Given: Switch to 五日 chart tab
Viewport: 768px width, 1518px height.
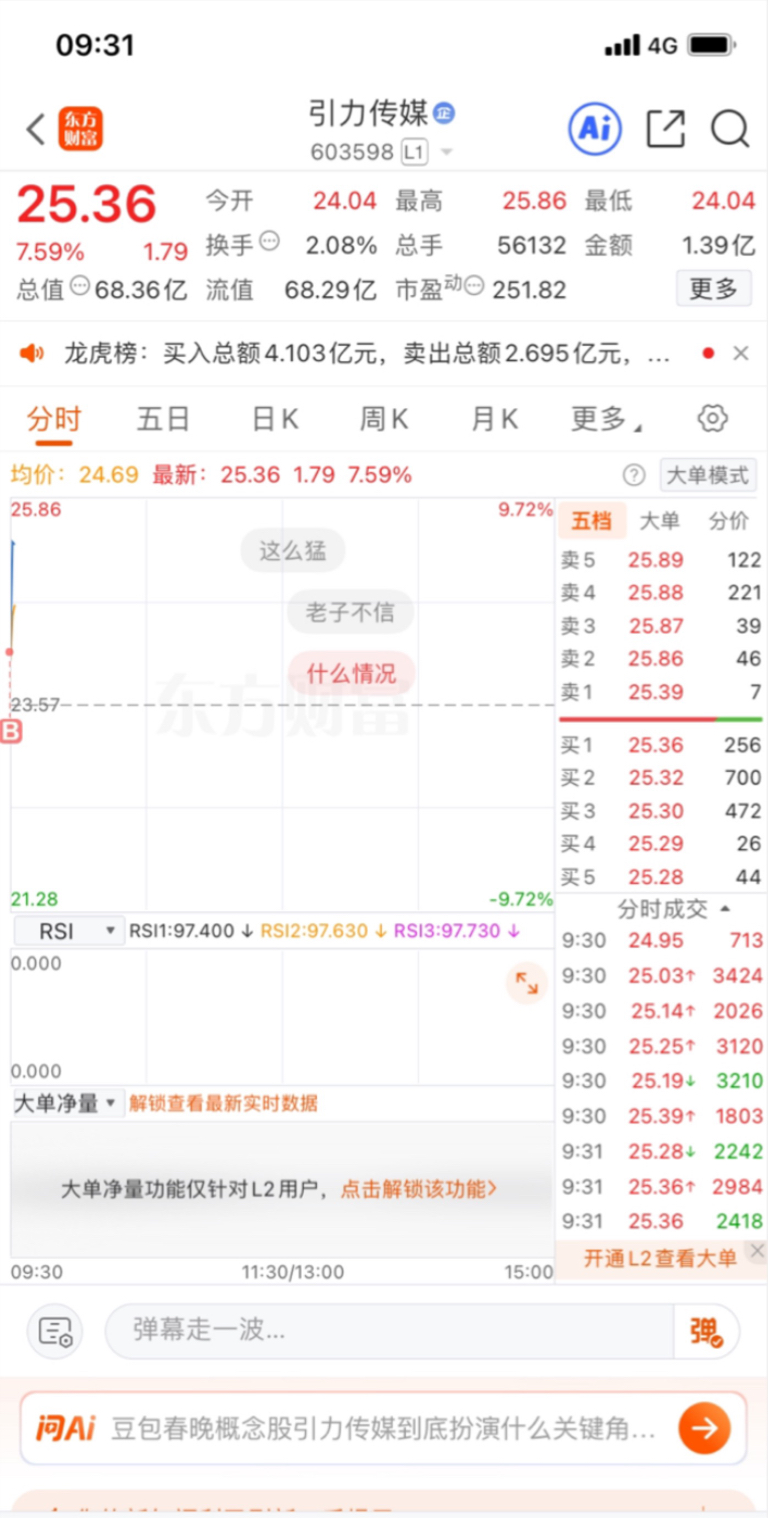Looking at the screenshot, I should [x=163, y=419].
